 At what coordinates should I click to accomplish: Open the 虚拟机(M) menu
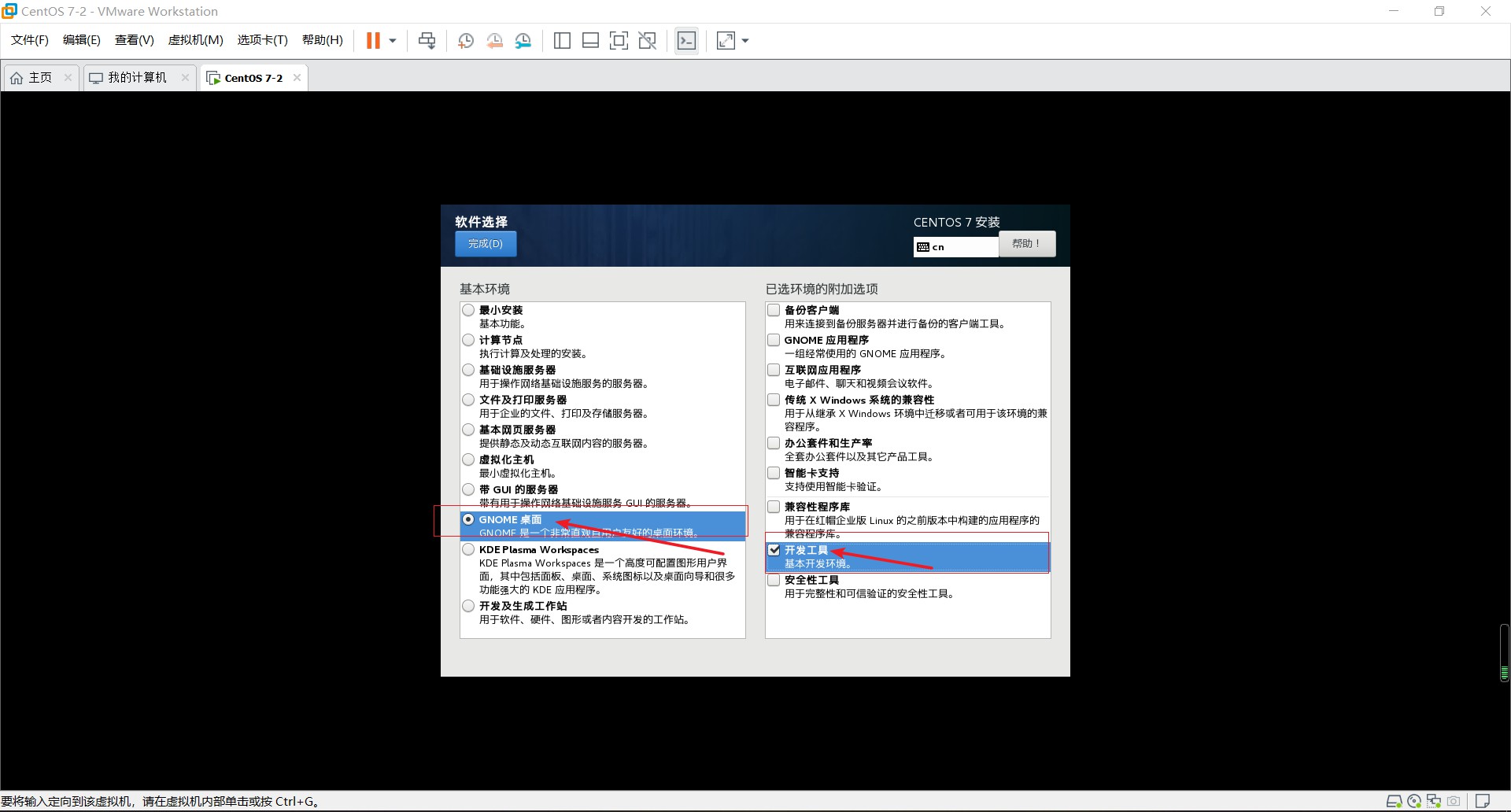pos(196,40)
